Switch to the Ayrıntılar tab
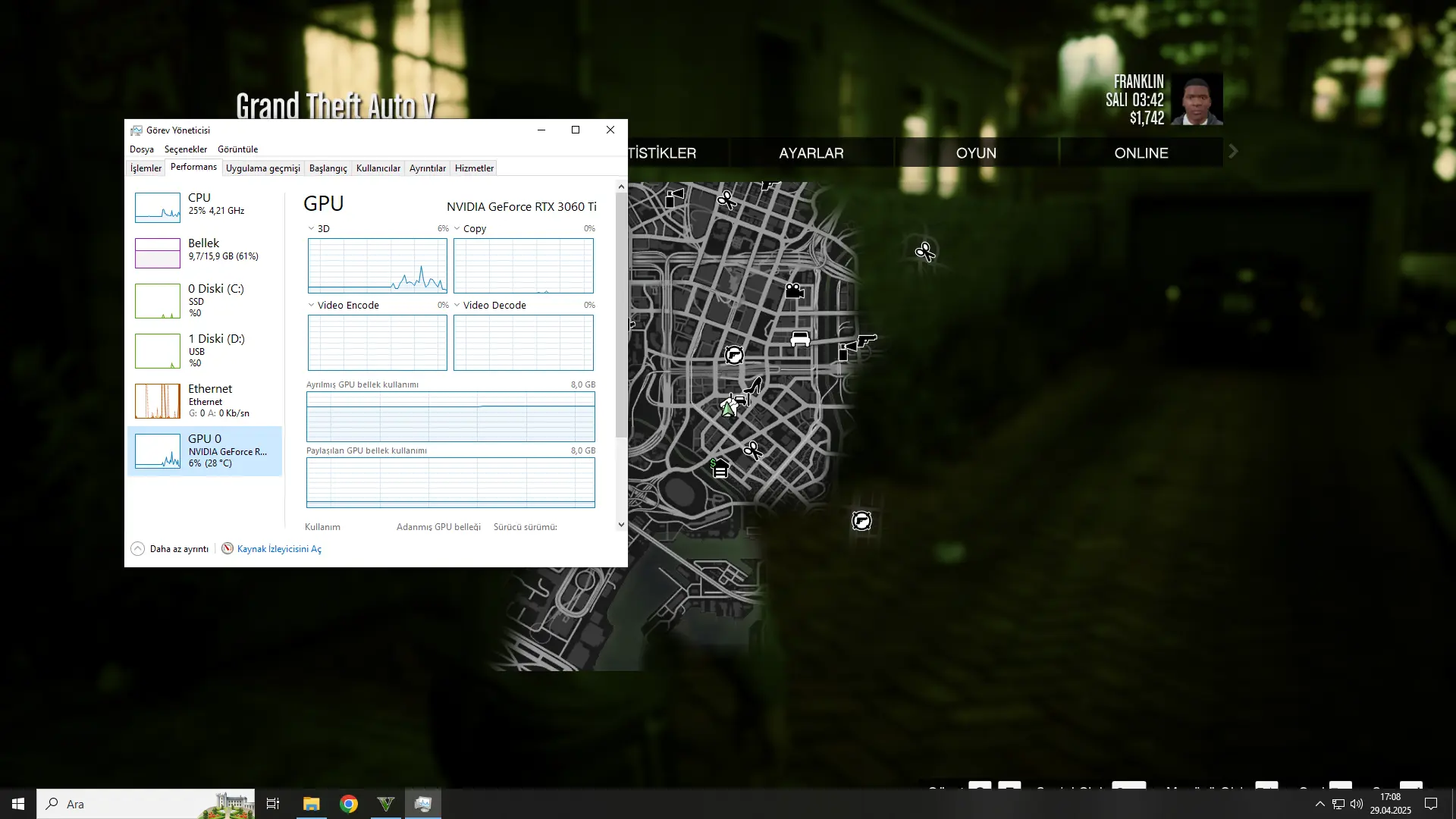1456x819 pixels. tap(428, 168)
